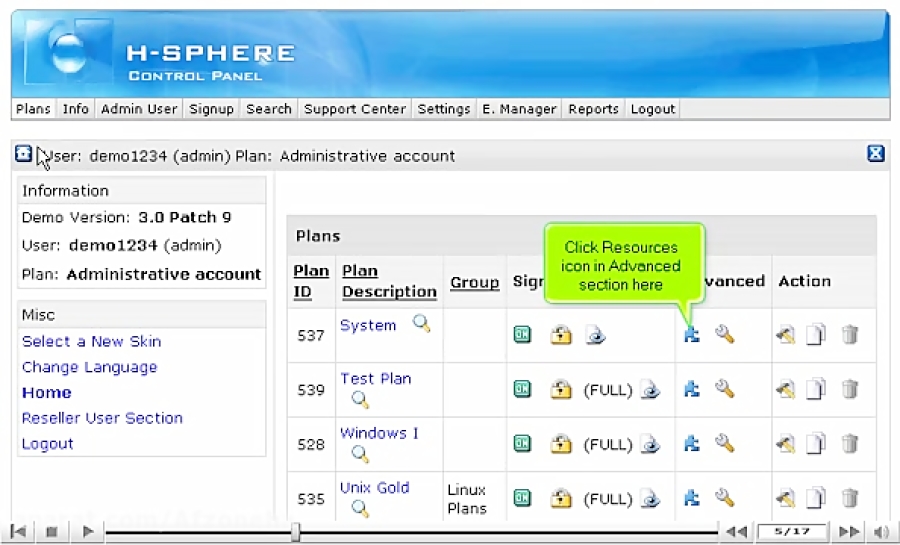Toggle signup status for Unix Gold plan

point(522,497)
